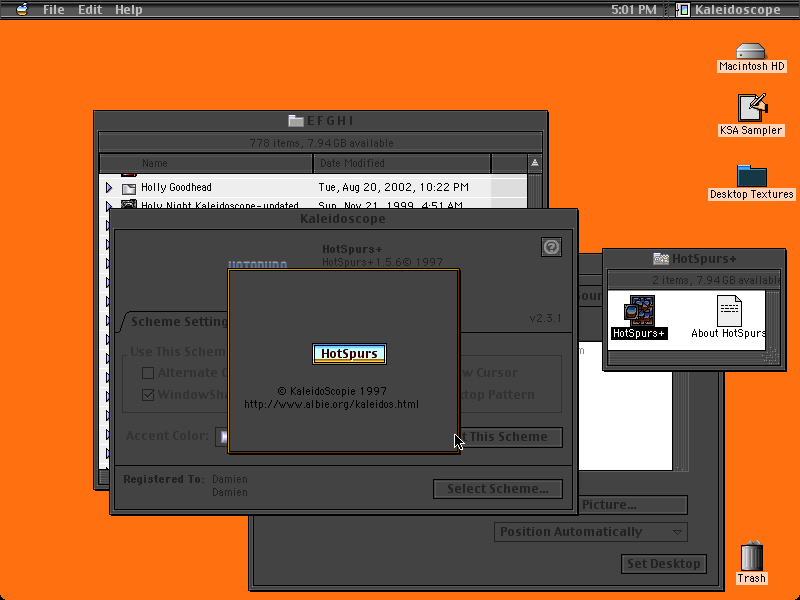
Task: Expand the Holly Goodhead folder triangle
Action: (109, 188)
